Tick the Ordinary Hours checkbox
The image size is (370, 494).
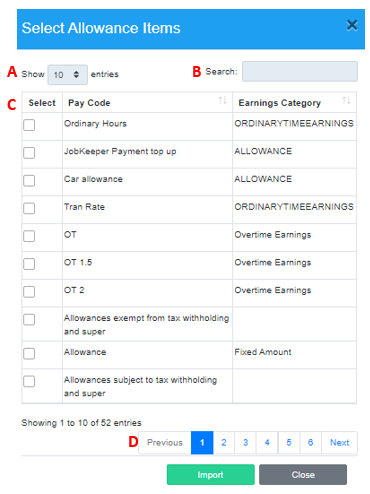coord(29,125)
